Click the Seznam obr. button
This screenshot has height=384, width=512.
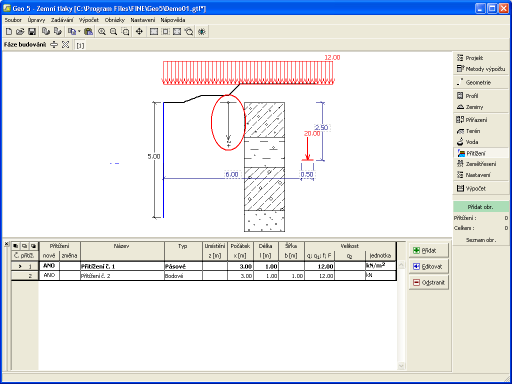481,240
